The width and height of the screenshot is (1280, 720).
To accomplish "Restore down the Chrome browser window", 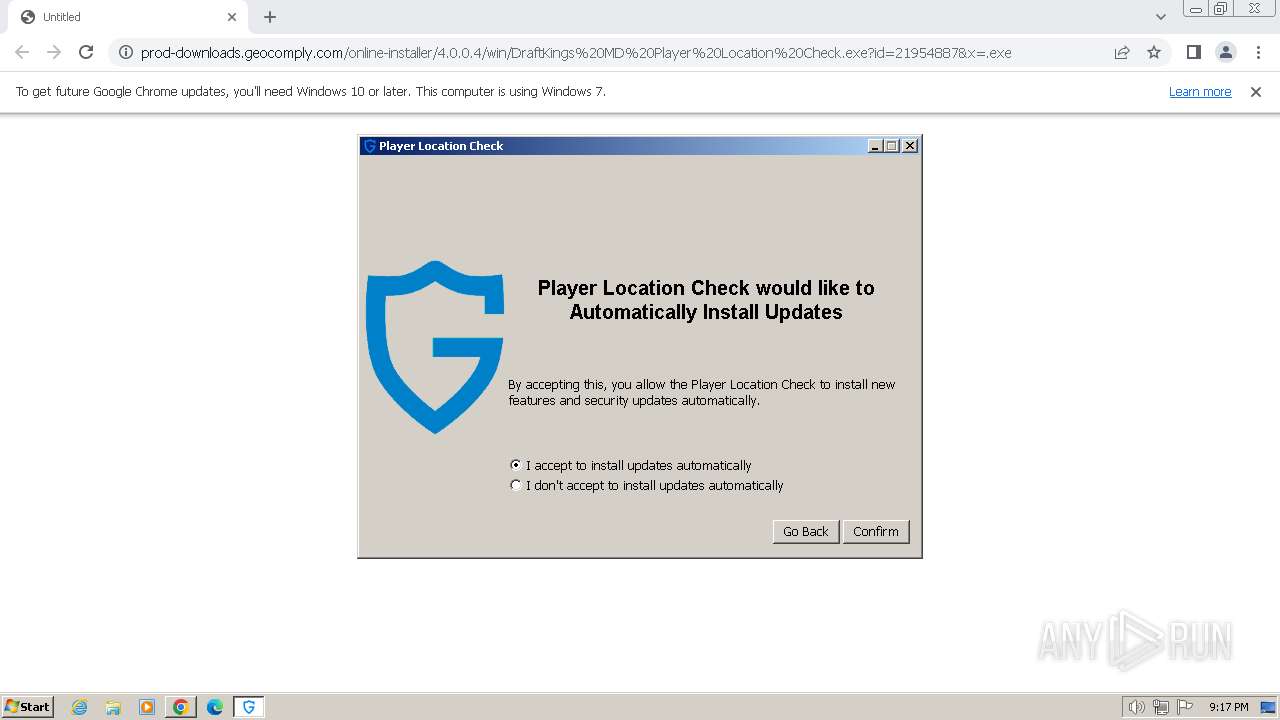I will (1220, 8).
